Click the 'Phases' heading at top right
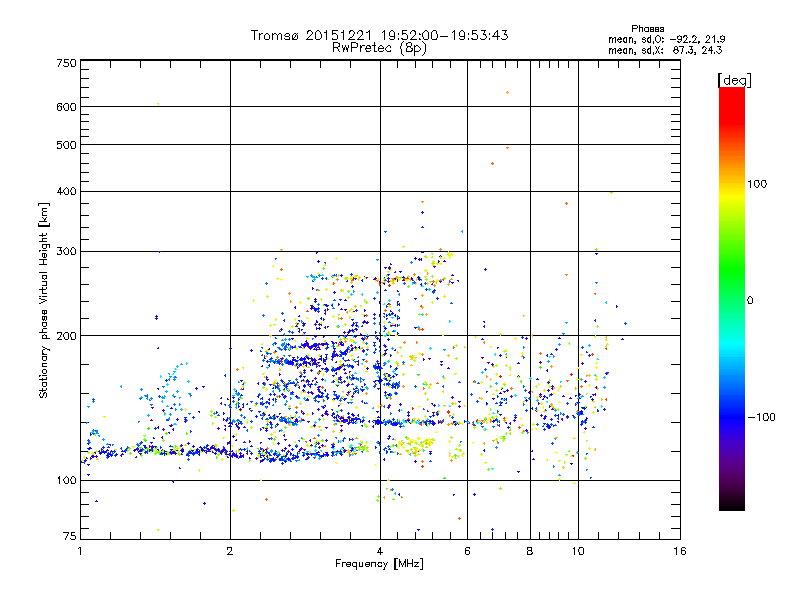The image size is (800, 600). 647,29
